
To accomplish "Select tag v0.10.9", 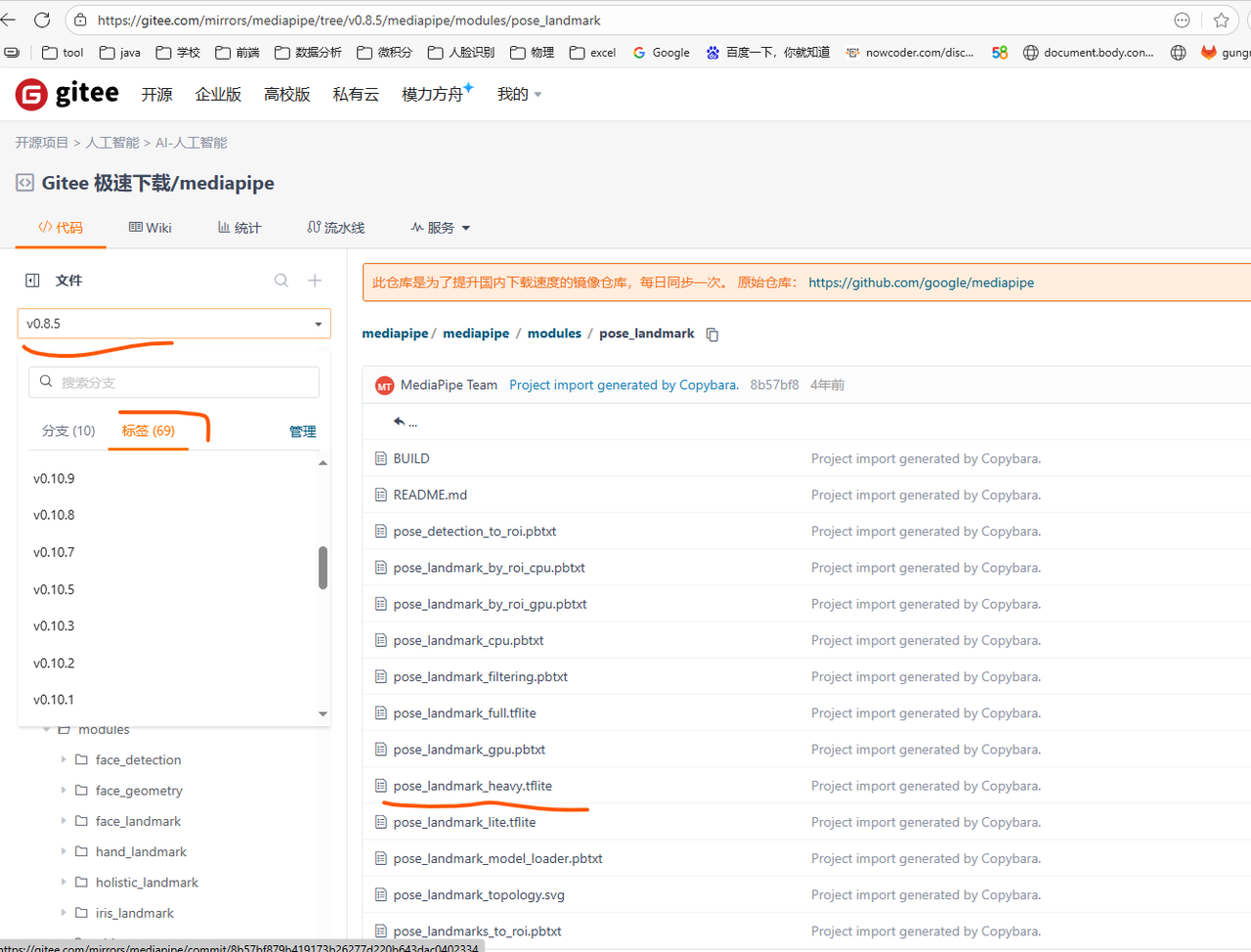I will pos(54,478).
